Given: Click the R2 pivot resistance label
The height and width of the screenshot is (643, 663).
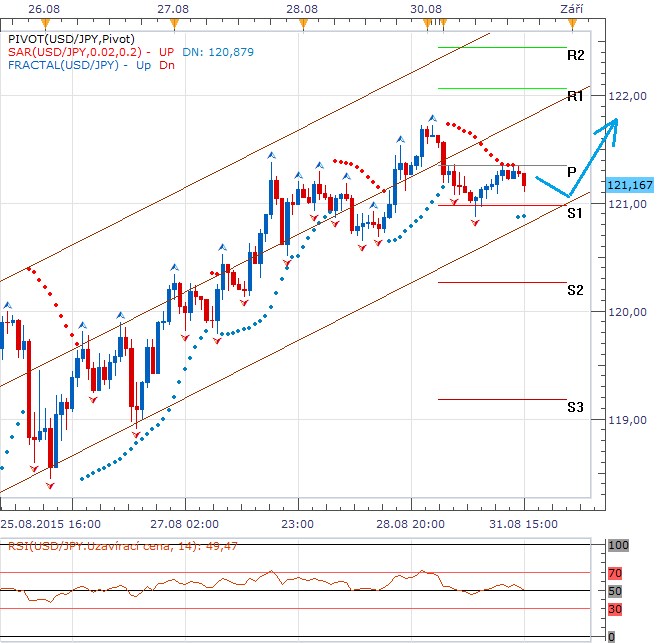Looking at the screenshot, I should 575,55.
